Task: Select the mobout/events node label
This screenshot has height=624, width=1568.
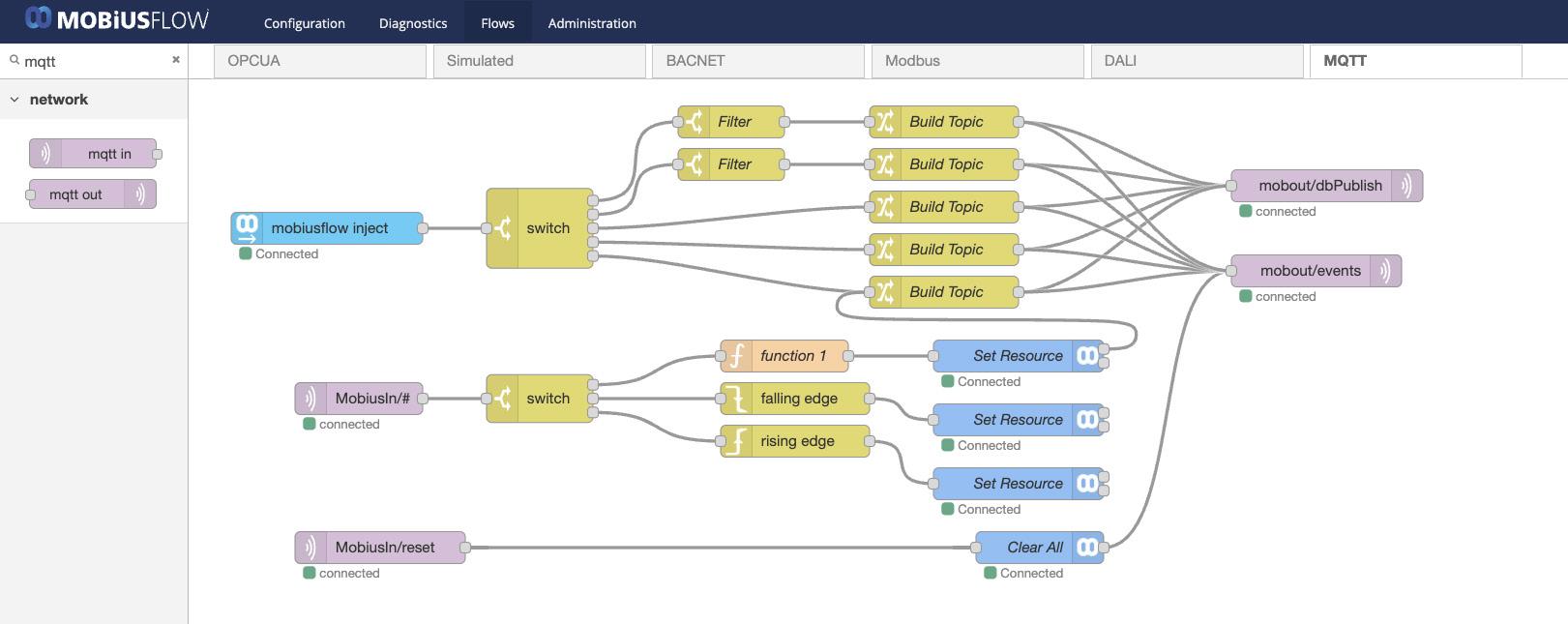Action: [1311, 271]
